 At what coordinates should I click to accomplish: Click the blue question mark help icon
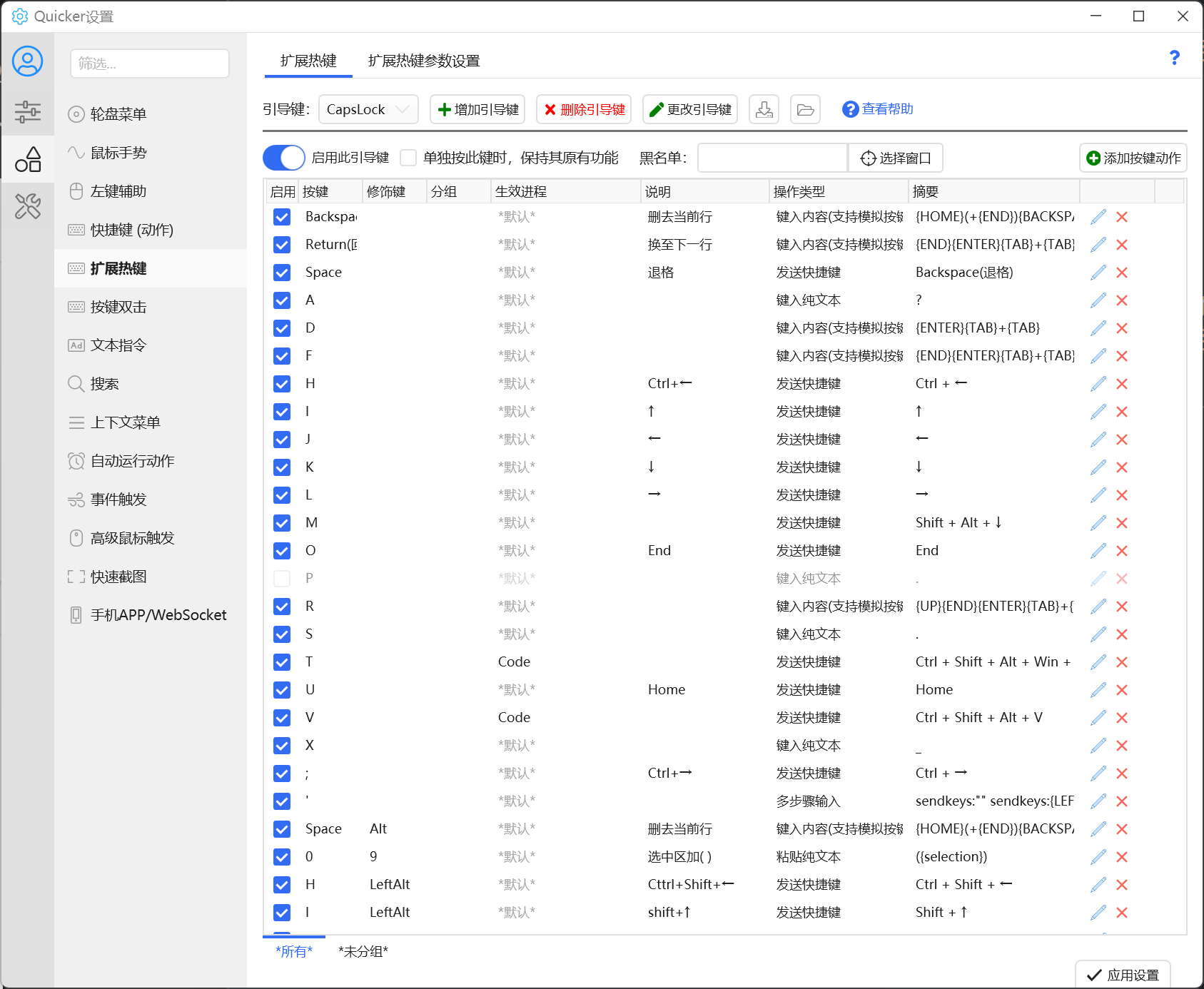click(1175, 58)
